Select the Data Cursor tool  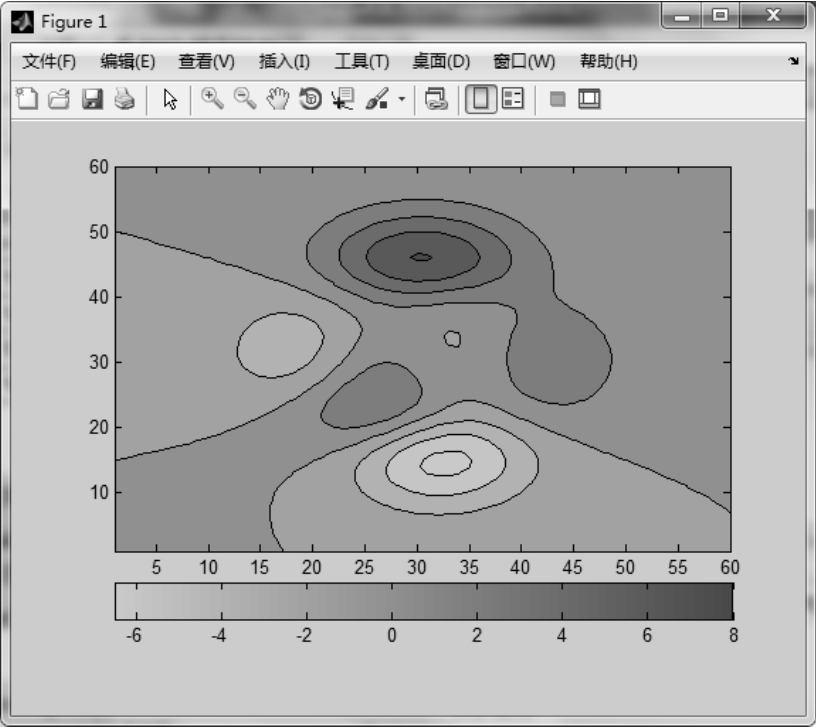342,99
